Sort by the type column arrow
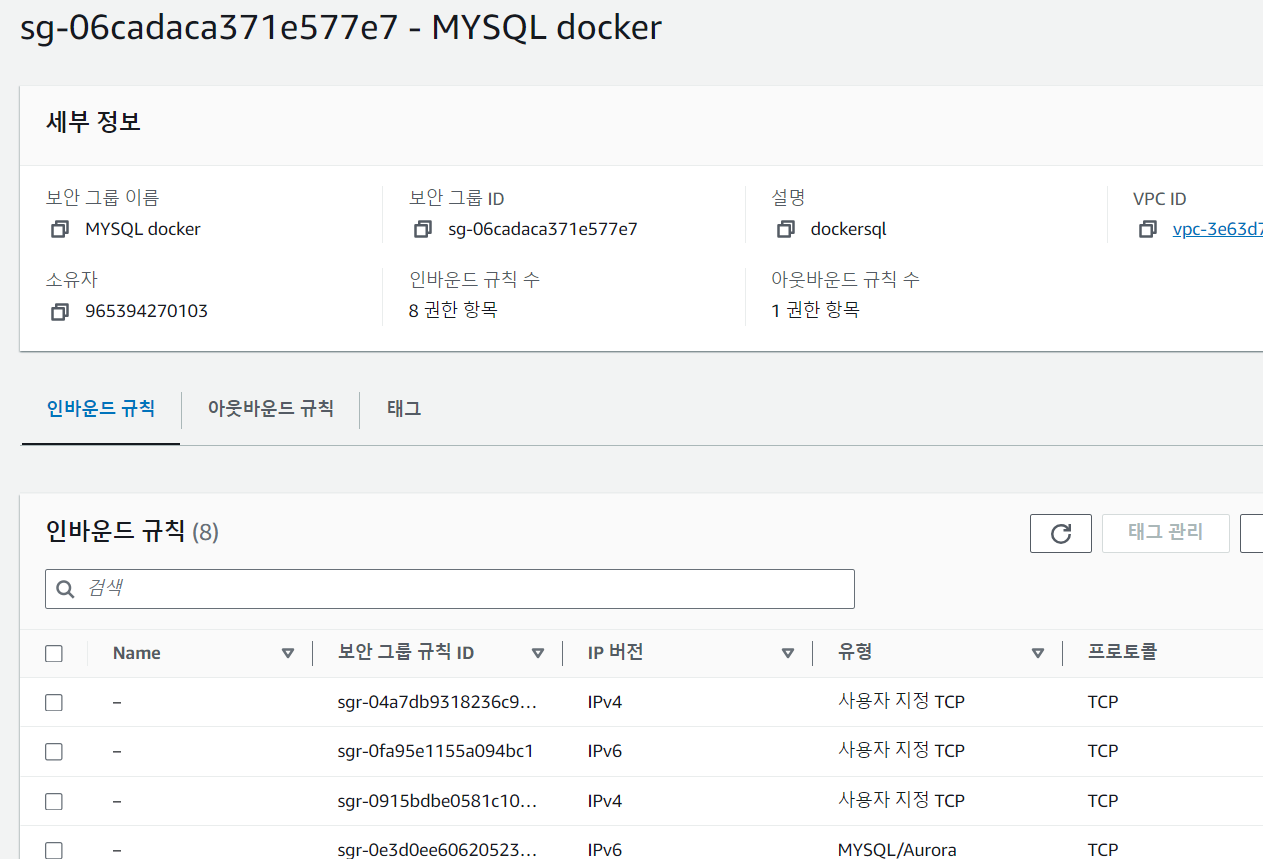1263x859 pixels. click(x=1038, y=653)
